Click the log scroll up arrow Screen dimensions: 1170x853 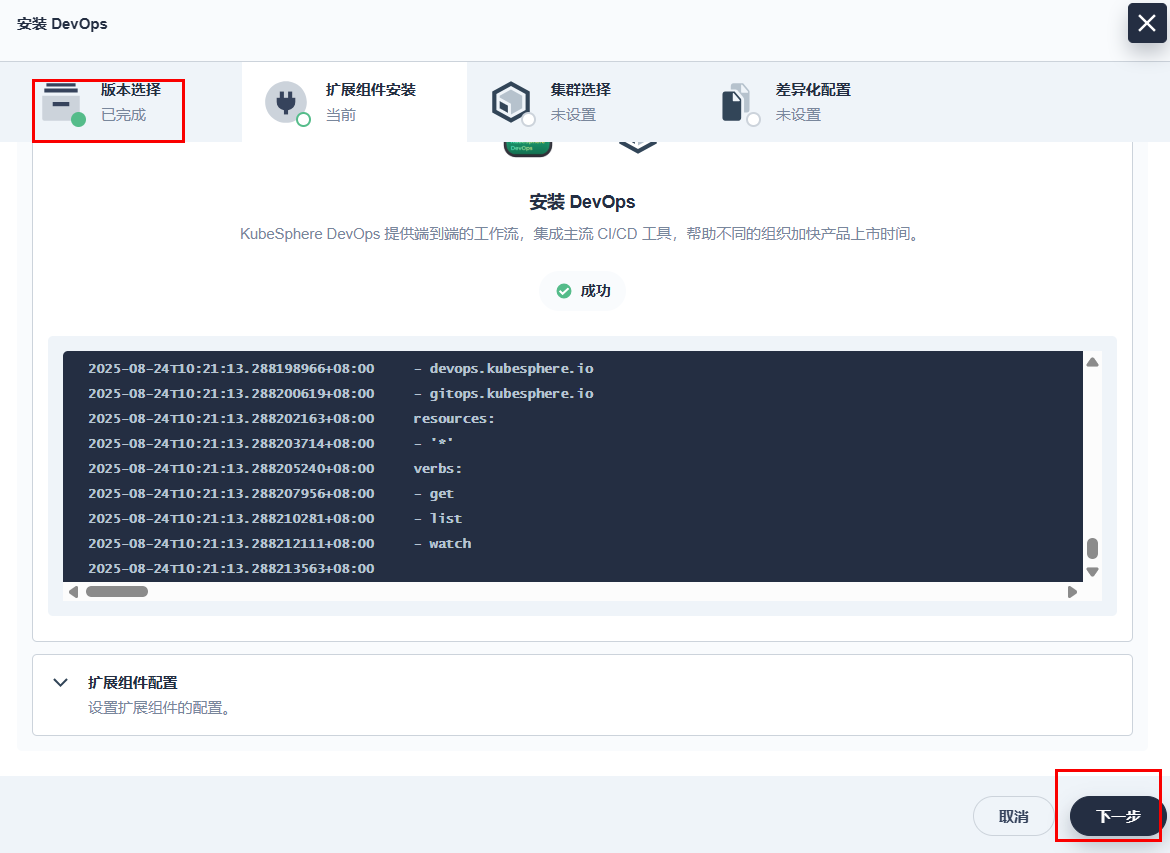click(1092, 363)
